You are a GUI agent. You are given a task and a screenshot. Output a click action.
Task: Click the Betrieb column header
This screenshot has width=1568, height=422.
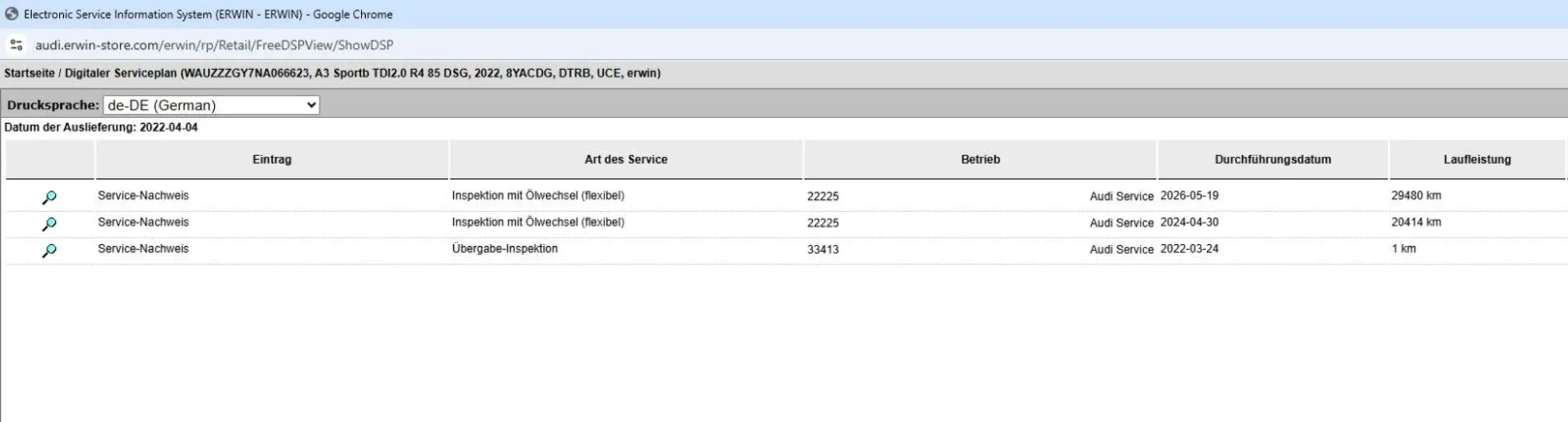980,159
